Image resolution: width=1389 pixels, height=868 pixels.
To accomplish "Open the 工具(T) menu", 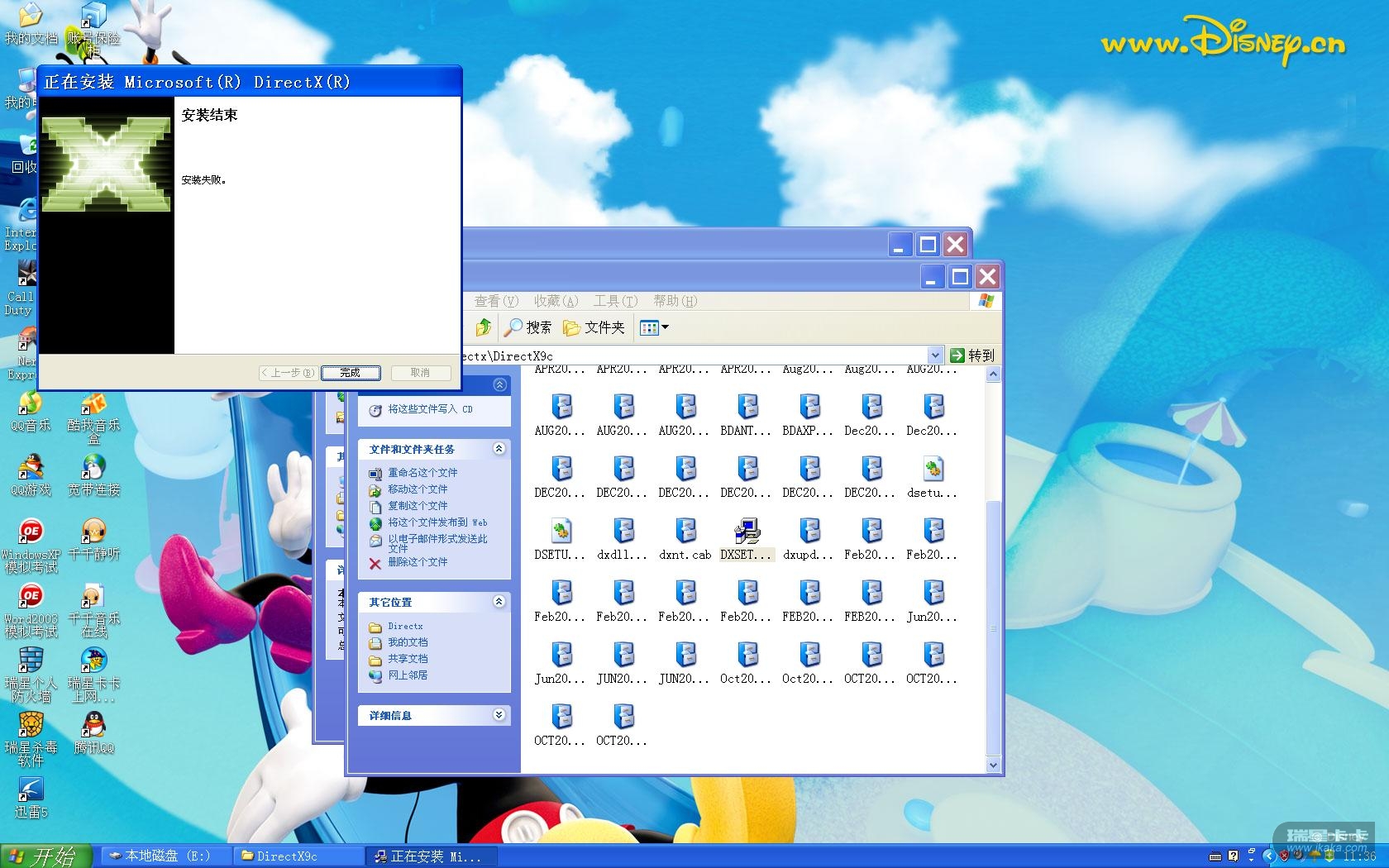I will 614,301.
